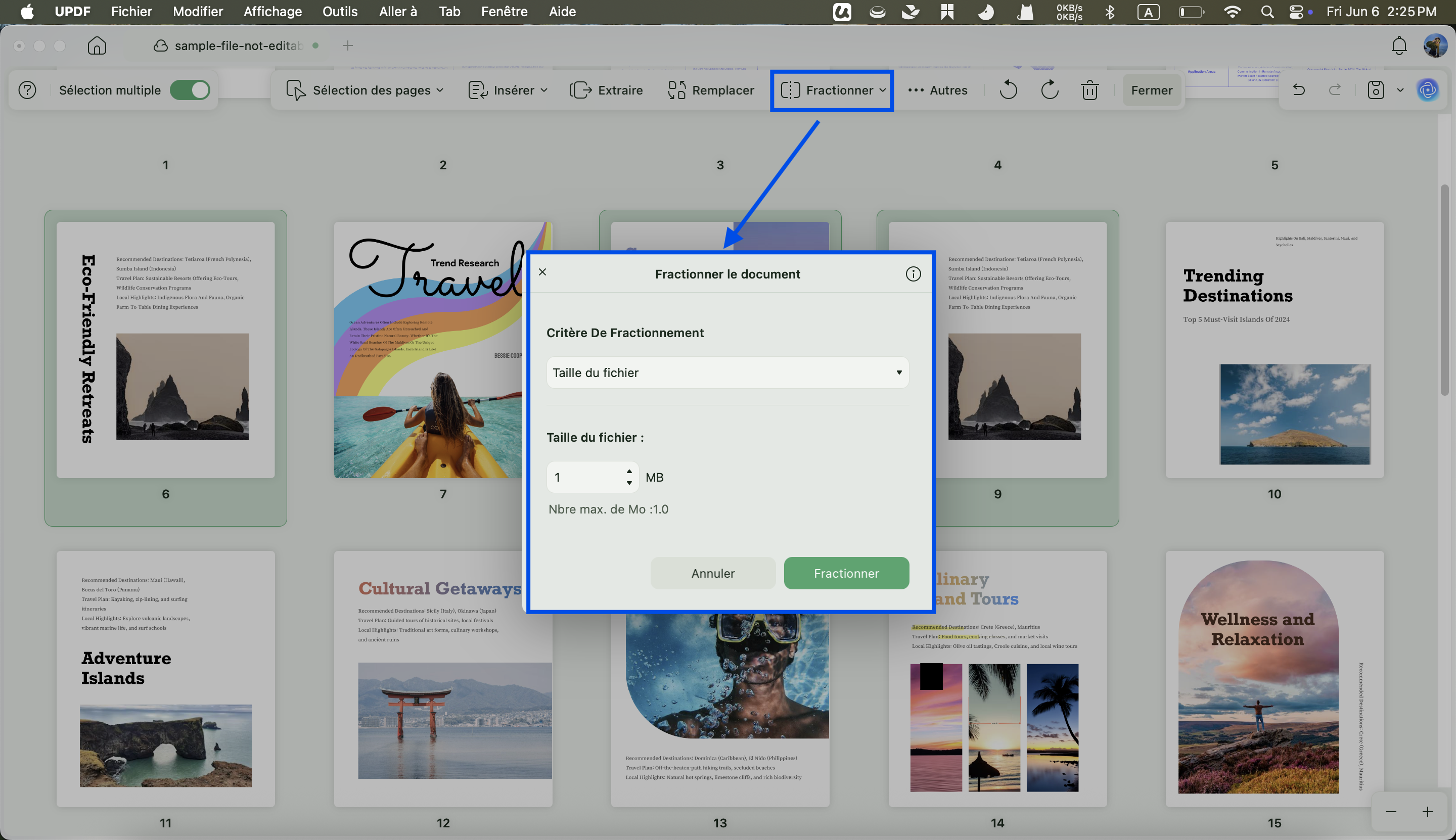Open Critère De Fractionnement combo box
The image size is (1456, 840).
click(727, 372)
